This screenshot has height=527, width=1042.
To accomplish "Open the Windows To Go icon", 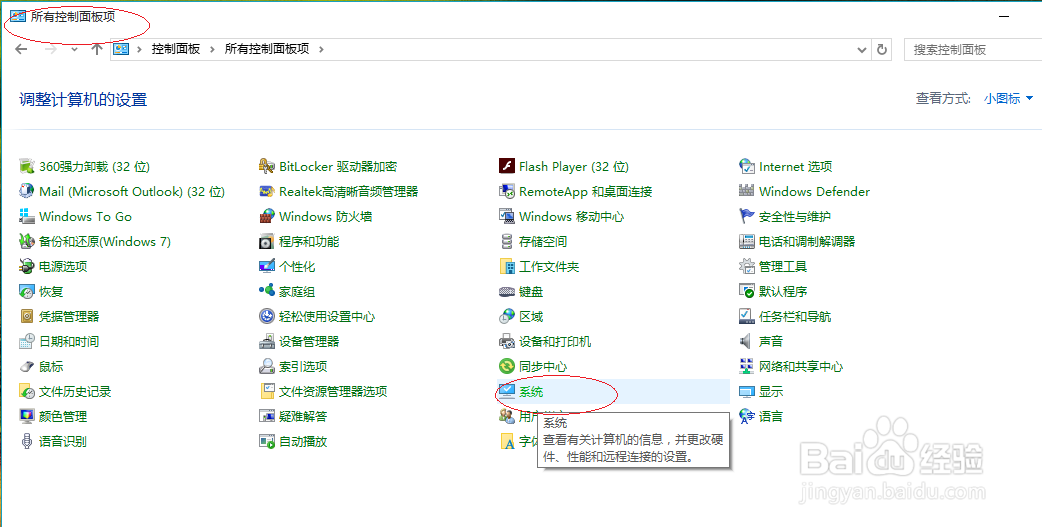I will click(x=27, y=216).
